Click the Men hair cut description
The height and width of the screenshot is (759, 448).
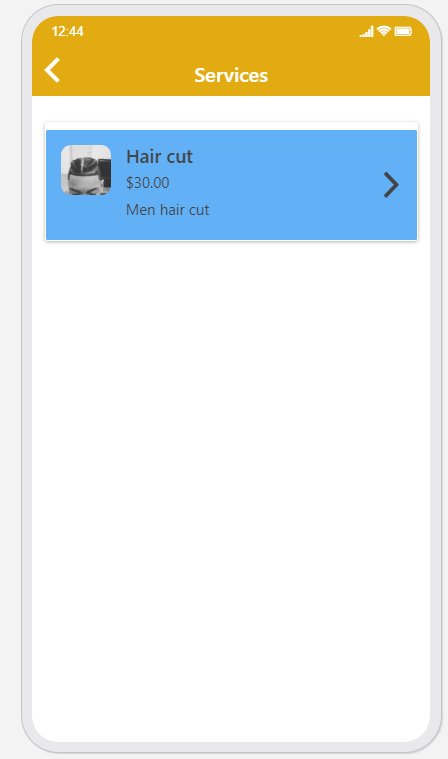click(167, 210)
